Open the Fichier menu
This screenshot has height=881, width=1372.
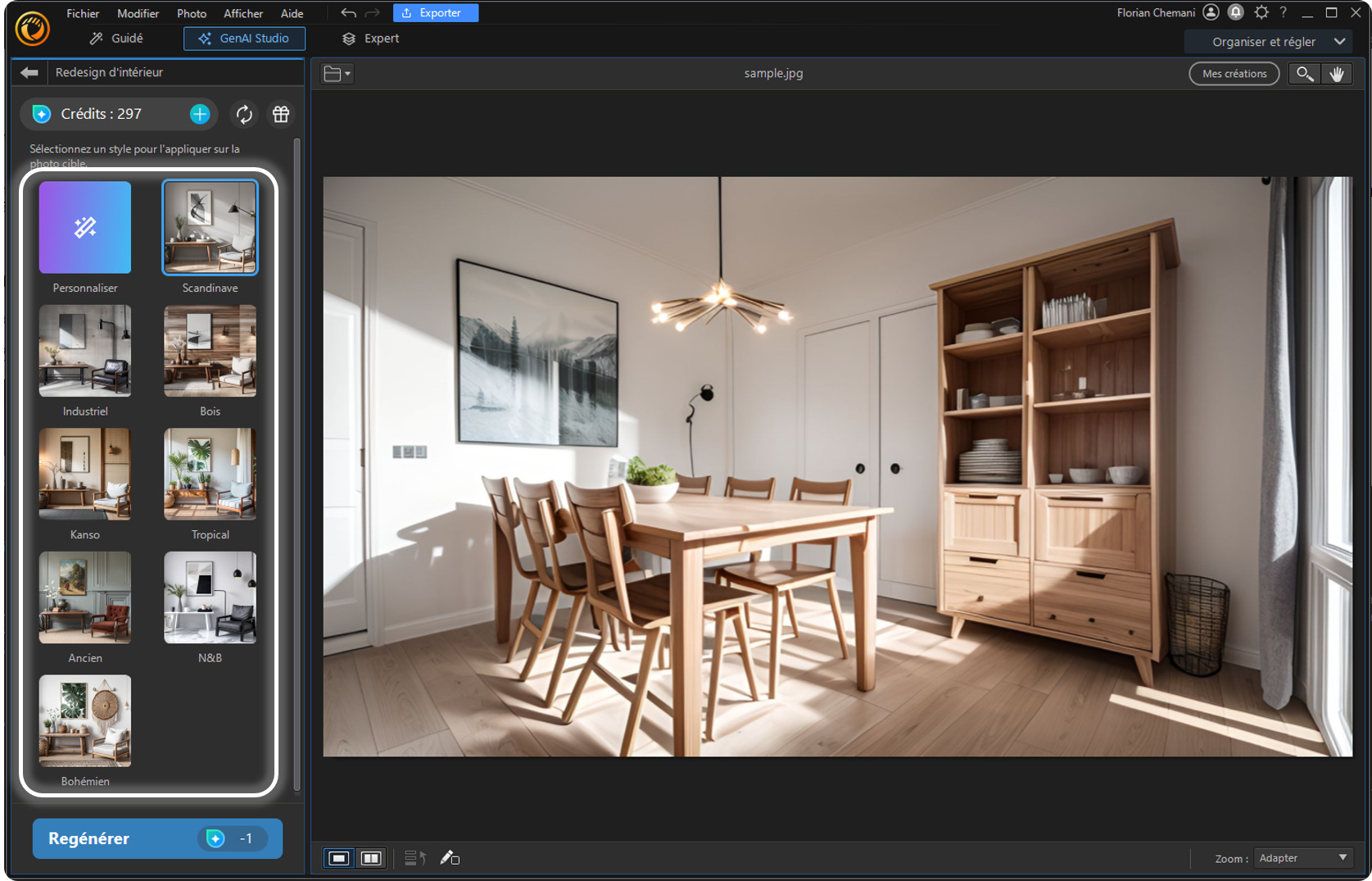[x=83, y=12]
